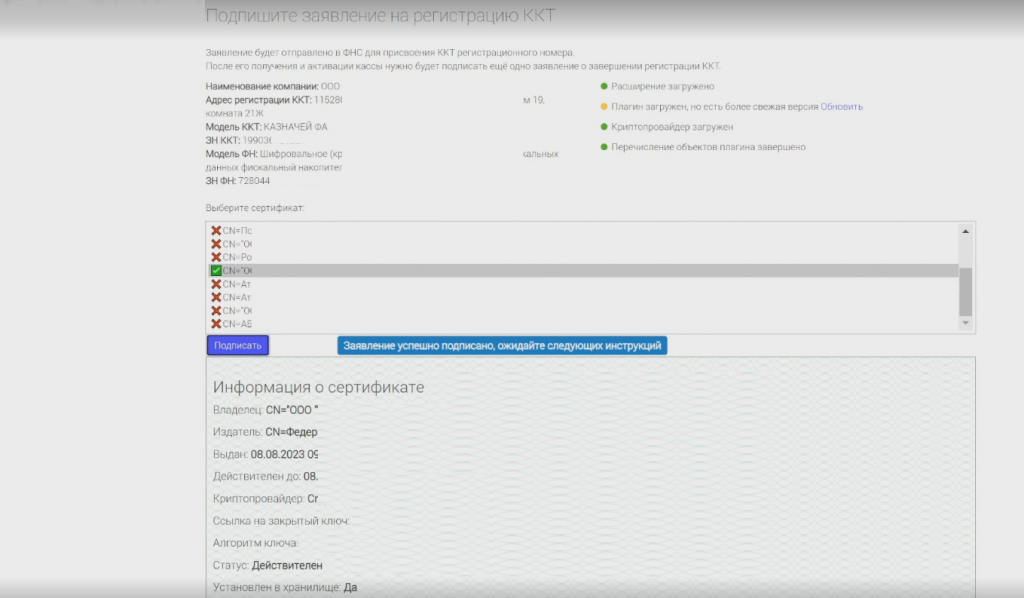Click green dot for Перечисление объектов плагина
Viewport: 1024px width, 598px height.
coord(604,147)
